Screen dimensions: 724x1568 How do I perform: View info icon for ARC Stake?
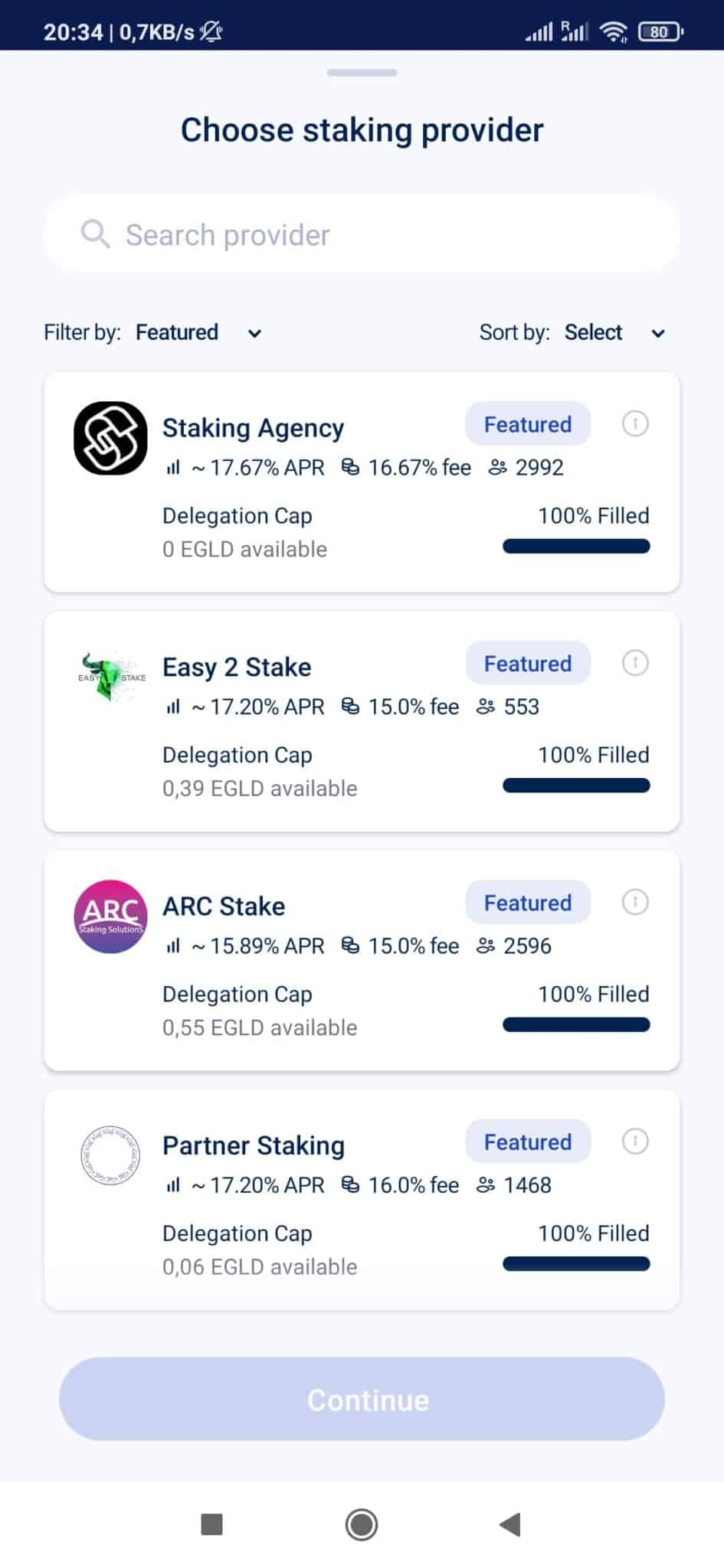(634, 902)
